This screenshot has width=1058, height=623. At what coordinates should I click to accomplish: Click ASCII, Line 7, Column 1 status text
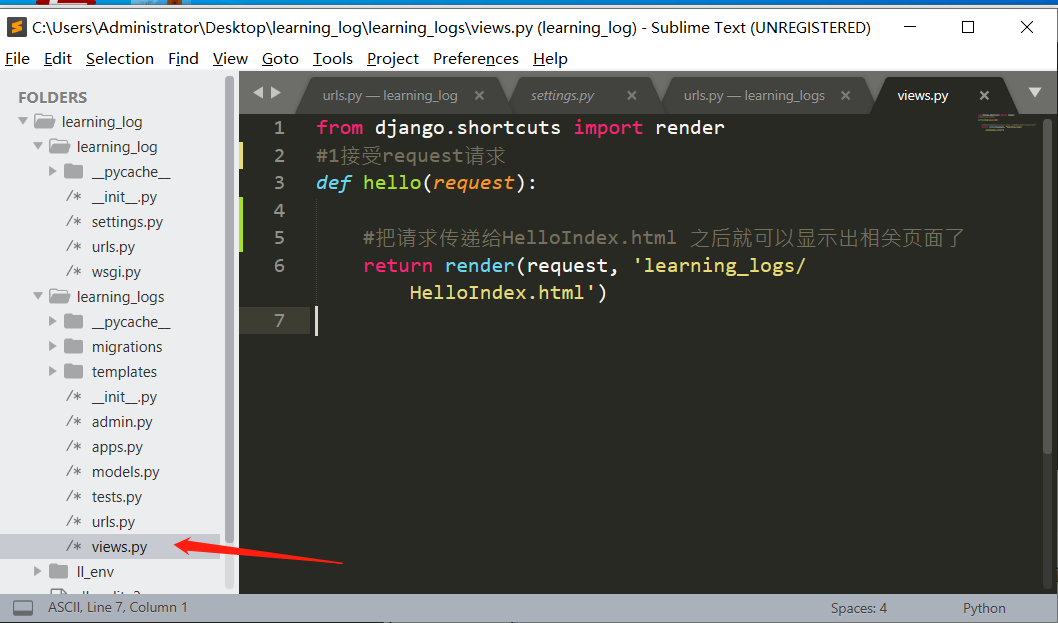(x=117, y=607)
